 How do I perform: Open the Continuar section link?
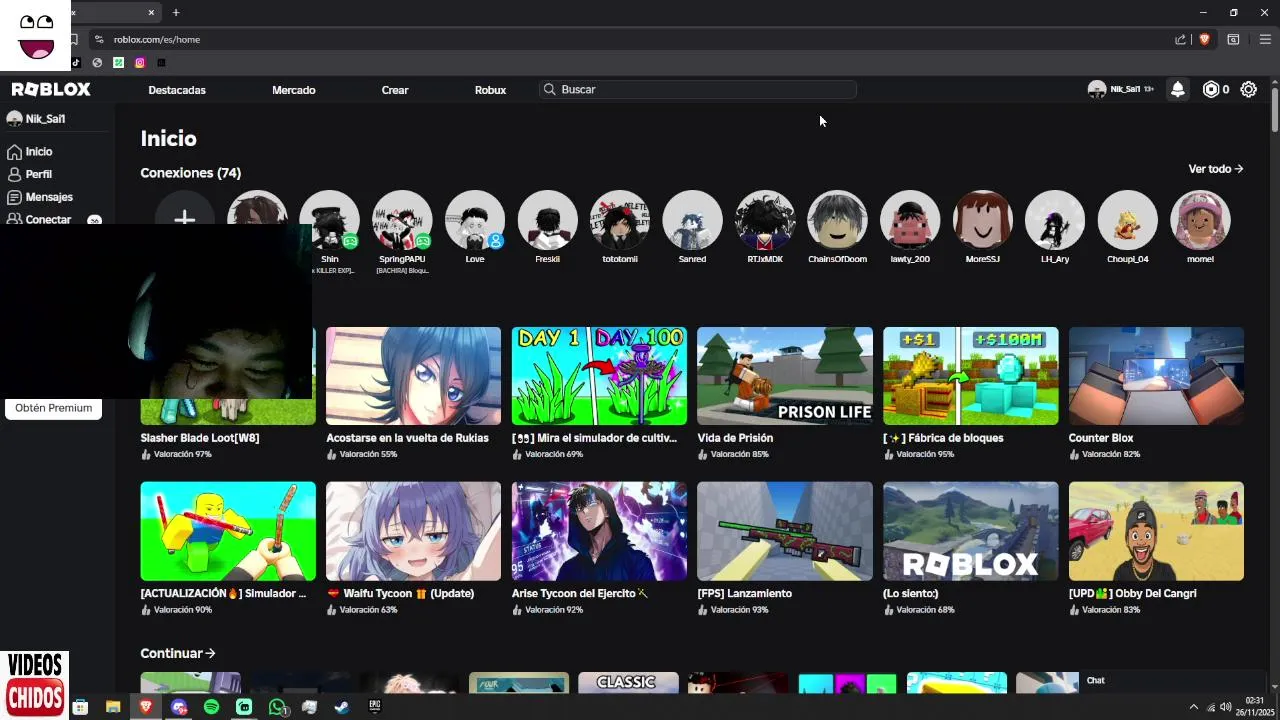point(178,653)
